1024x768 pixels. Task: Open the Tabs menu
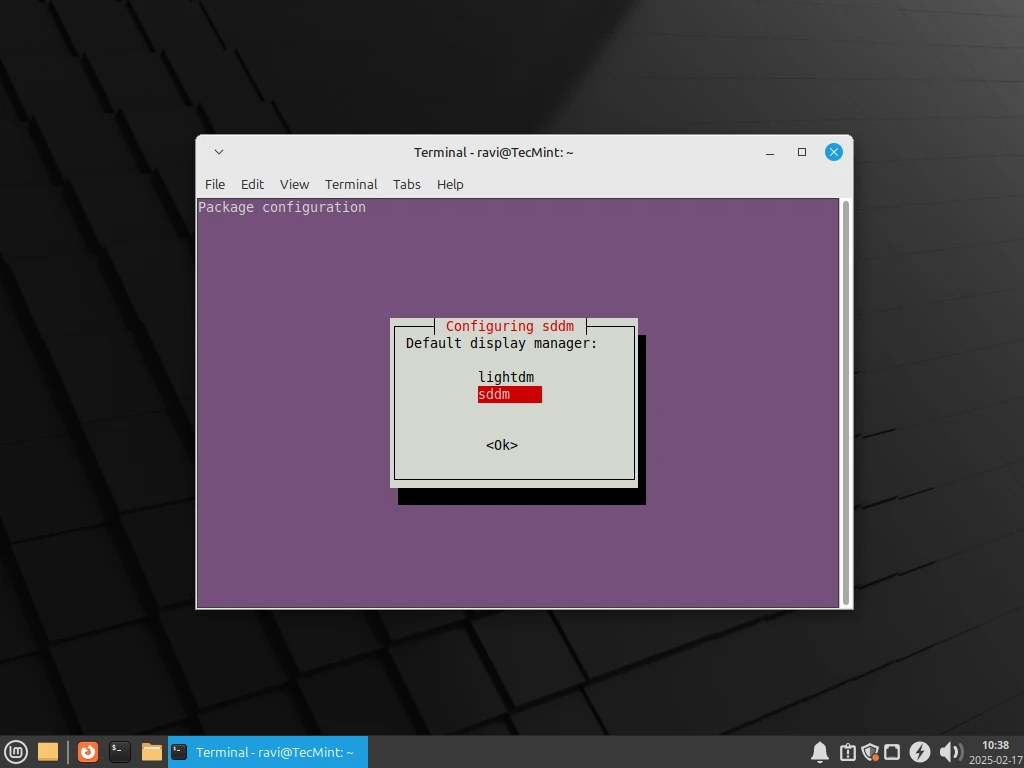406,184
